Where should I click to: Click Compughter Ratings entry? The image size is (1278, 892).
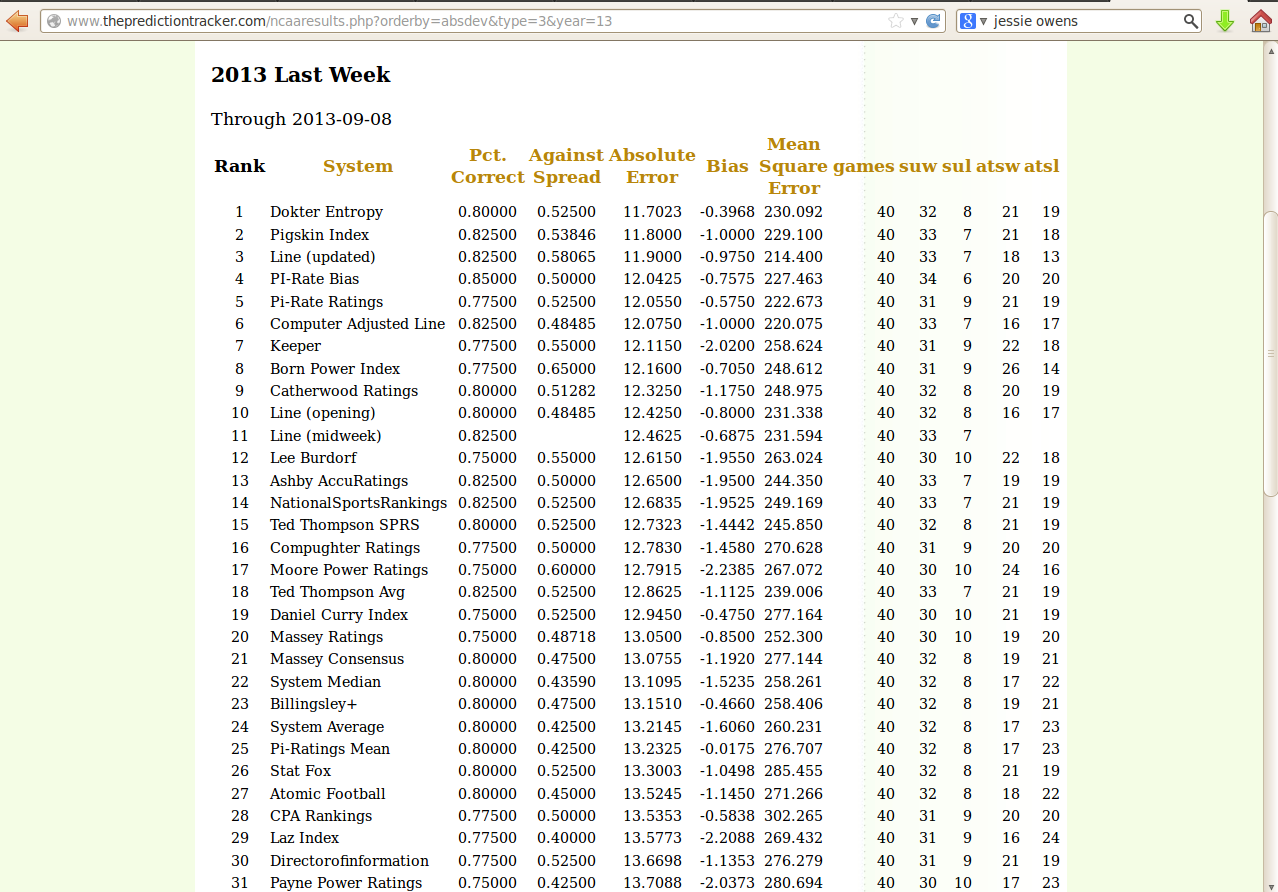tap(345, 548)
